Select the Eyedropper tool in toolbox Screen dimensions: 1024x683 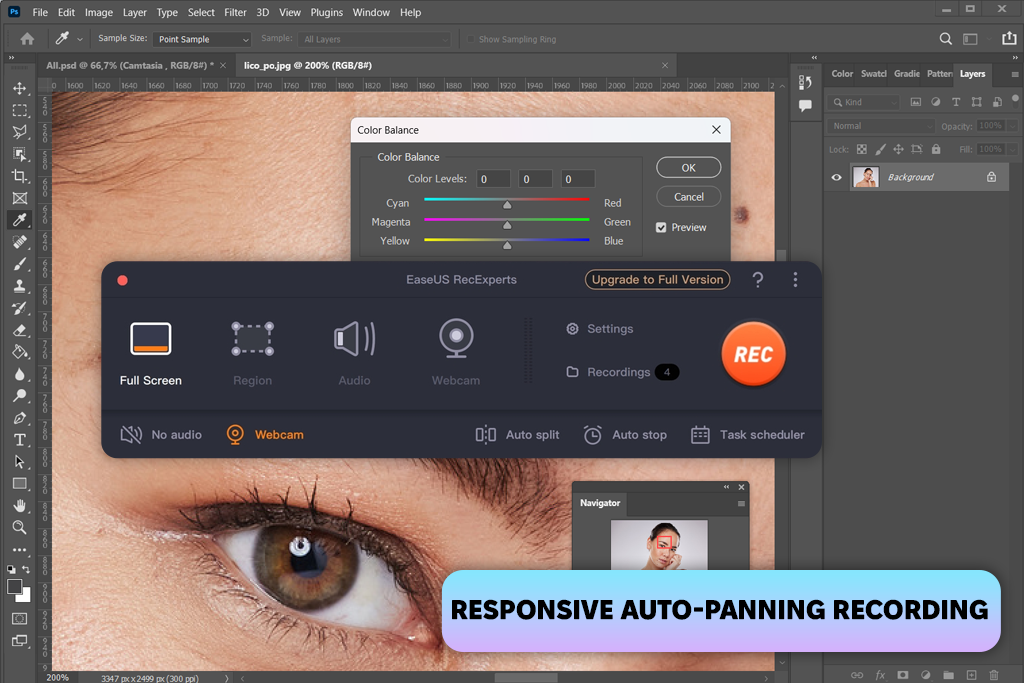point(20,220)
